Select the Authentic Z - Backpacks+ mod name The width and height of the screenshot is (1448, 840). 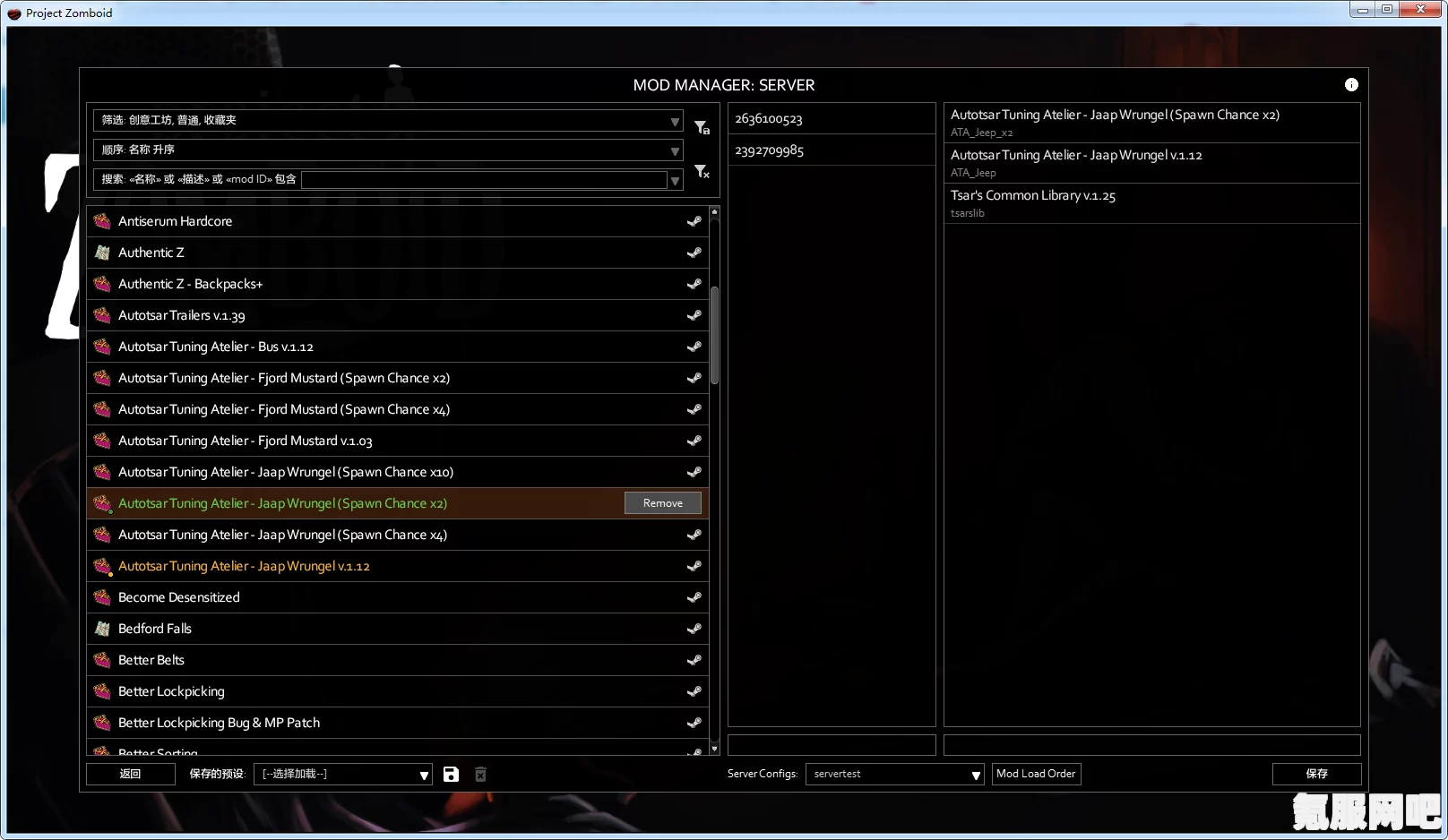(x=191, y=284)
